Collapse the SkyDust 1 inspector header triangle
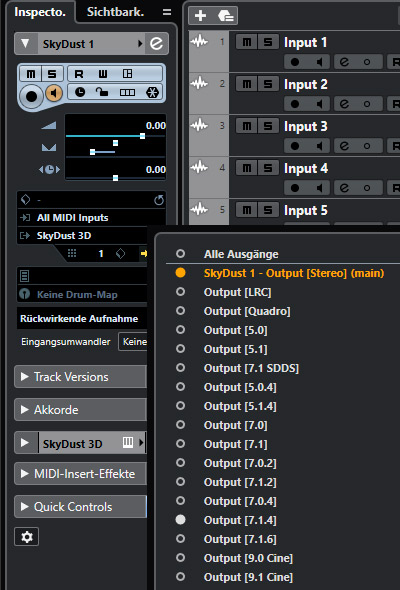This screenshot has height=590, width=400. click(x=25, y=44)
